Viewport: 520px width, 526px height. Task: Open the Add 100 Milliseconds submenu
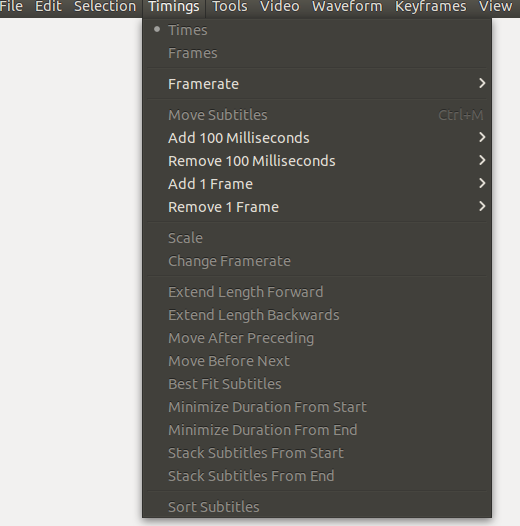click(317, 138)
